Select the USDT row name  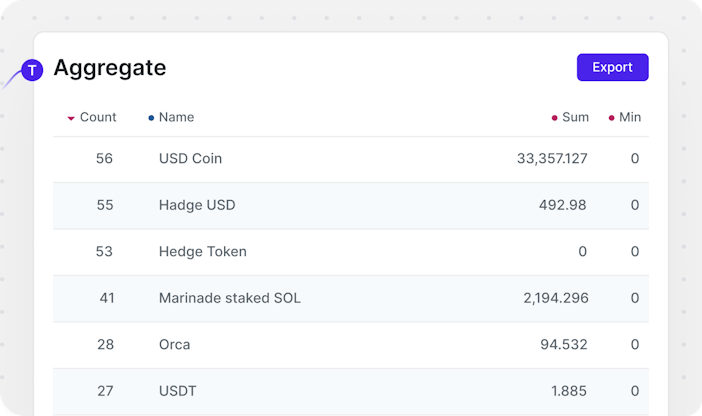[x=179, y=391]
